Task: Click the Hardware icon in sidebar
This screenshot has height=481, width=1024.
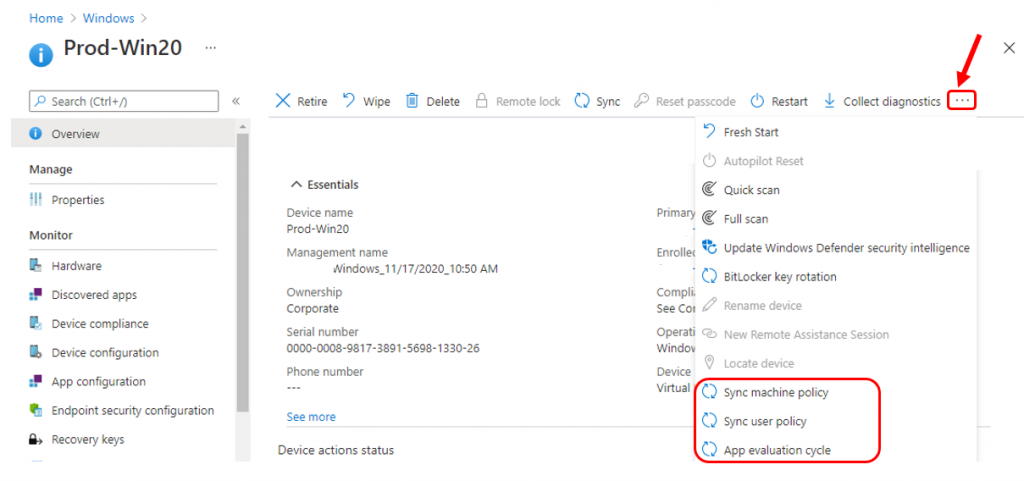Action: pyautogui.click(x=36, y=266)
